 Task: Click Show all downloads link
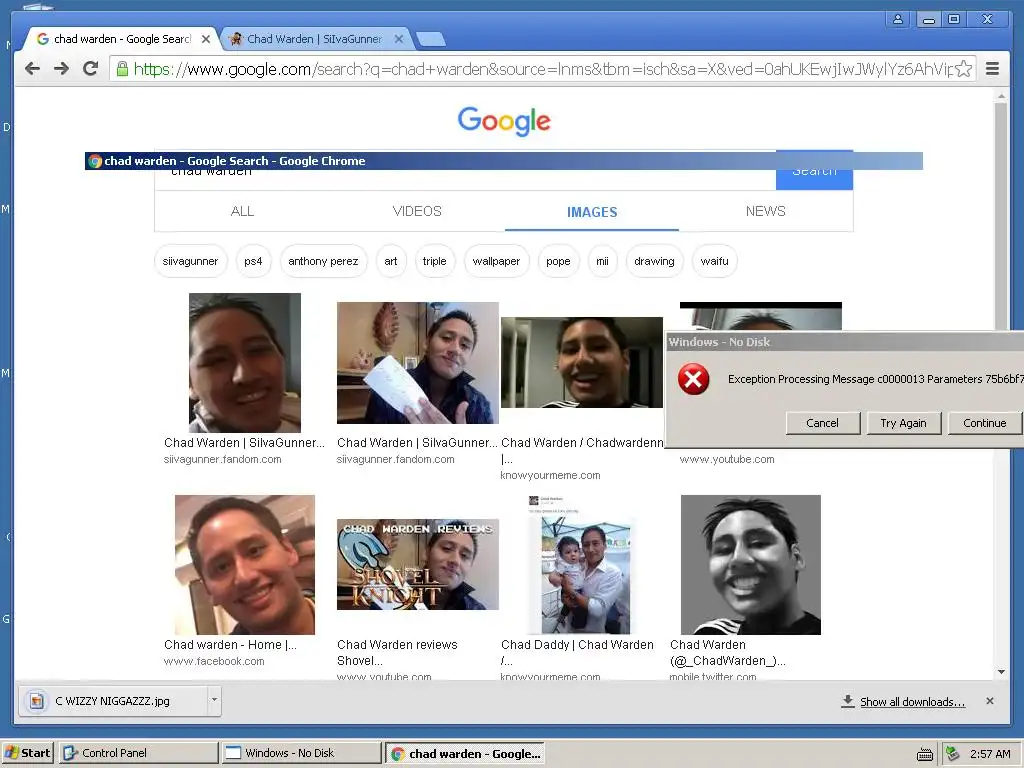click(912, 702)
